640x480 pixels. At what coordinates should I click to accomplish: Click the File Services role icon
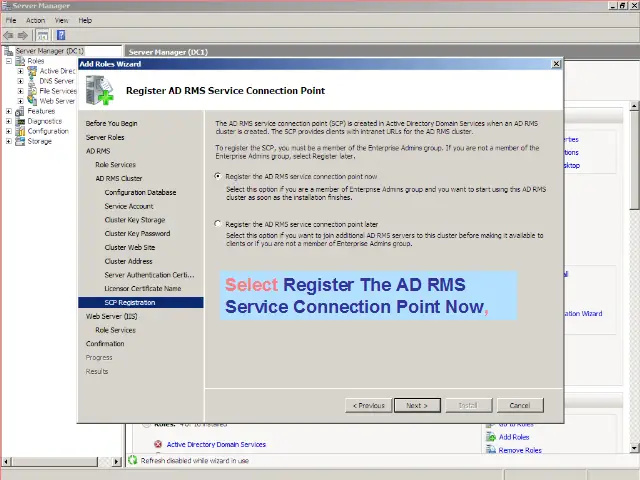point(32,91)
